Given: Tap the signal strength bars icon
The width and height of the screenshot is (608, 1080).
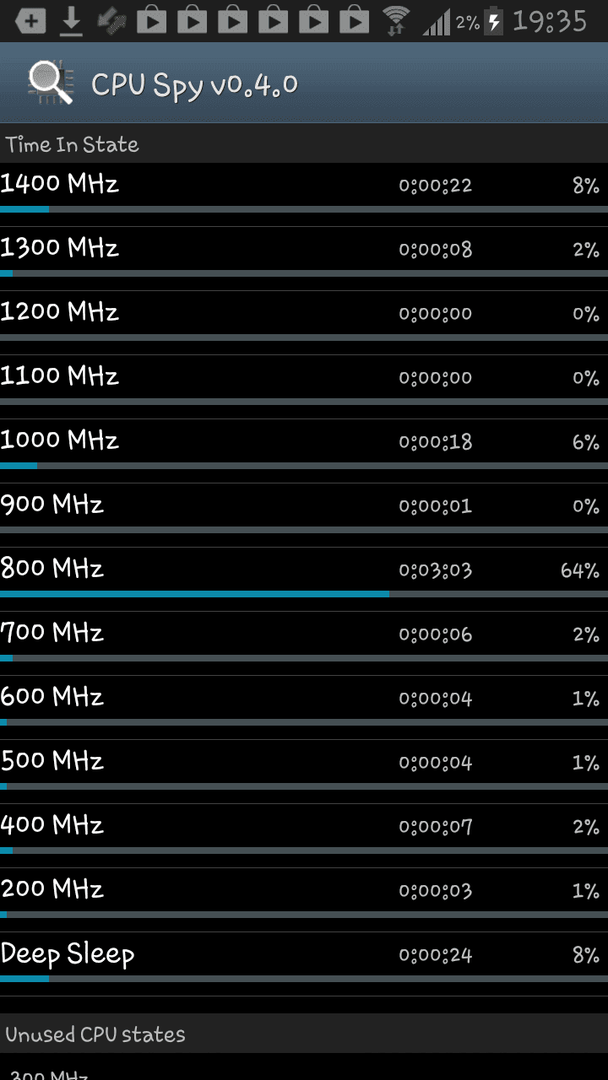Looking at the screenshot, I should [437, 21].
